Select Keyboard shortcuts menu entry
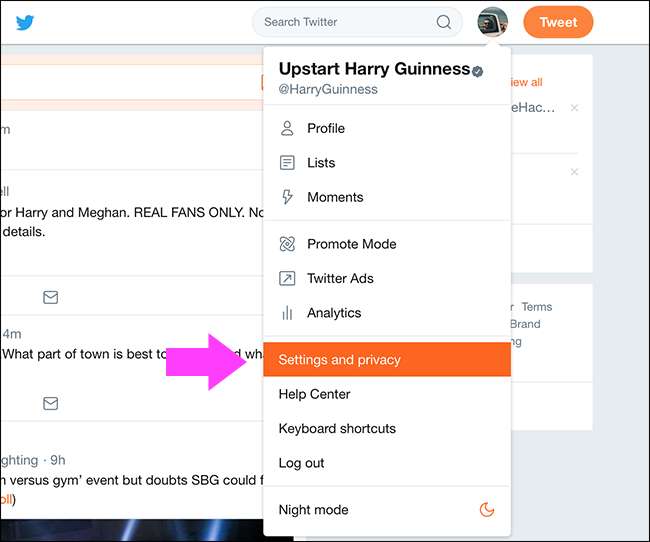 pyautogui.click(x=337, y=429)
